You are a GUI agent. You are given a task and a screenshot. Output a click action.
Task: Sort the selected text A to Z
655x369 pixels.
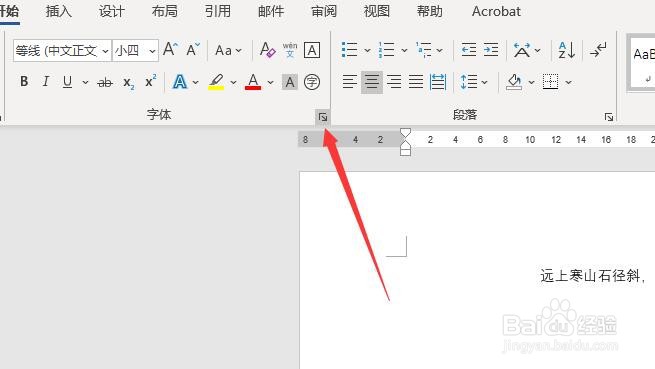click(566, 50)
